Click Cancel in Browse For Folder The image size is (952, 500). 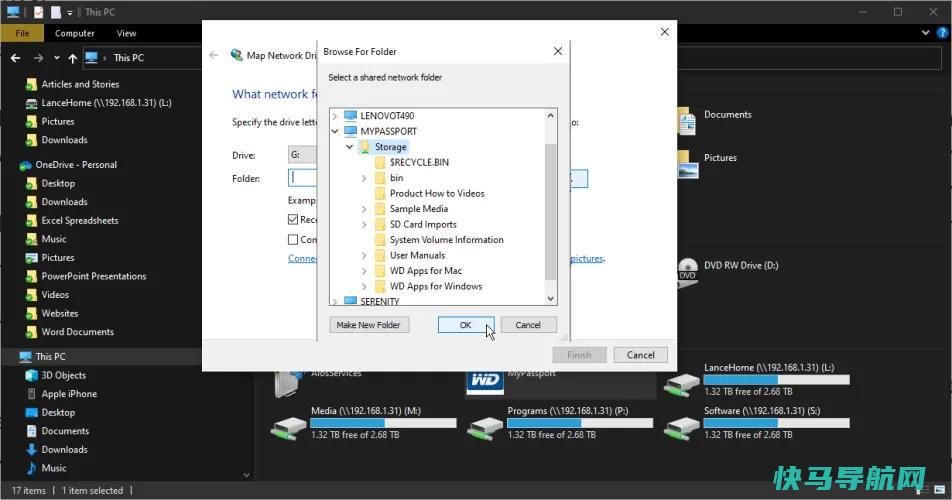coord(528,325)
